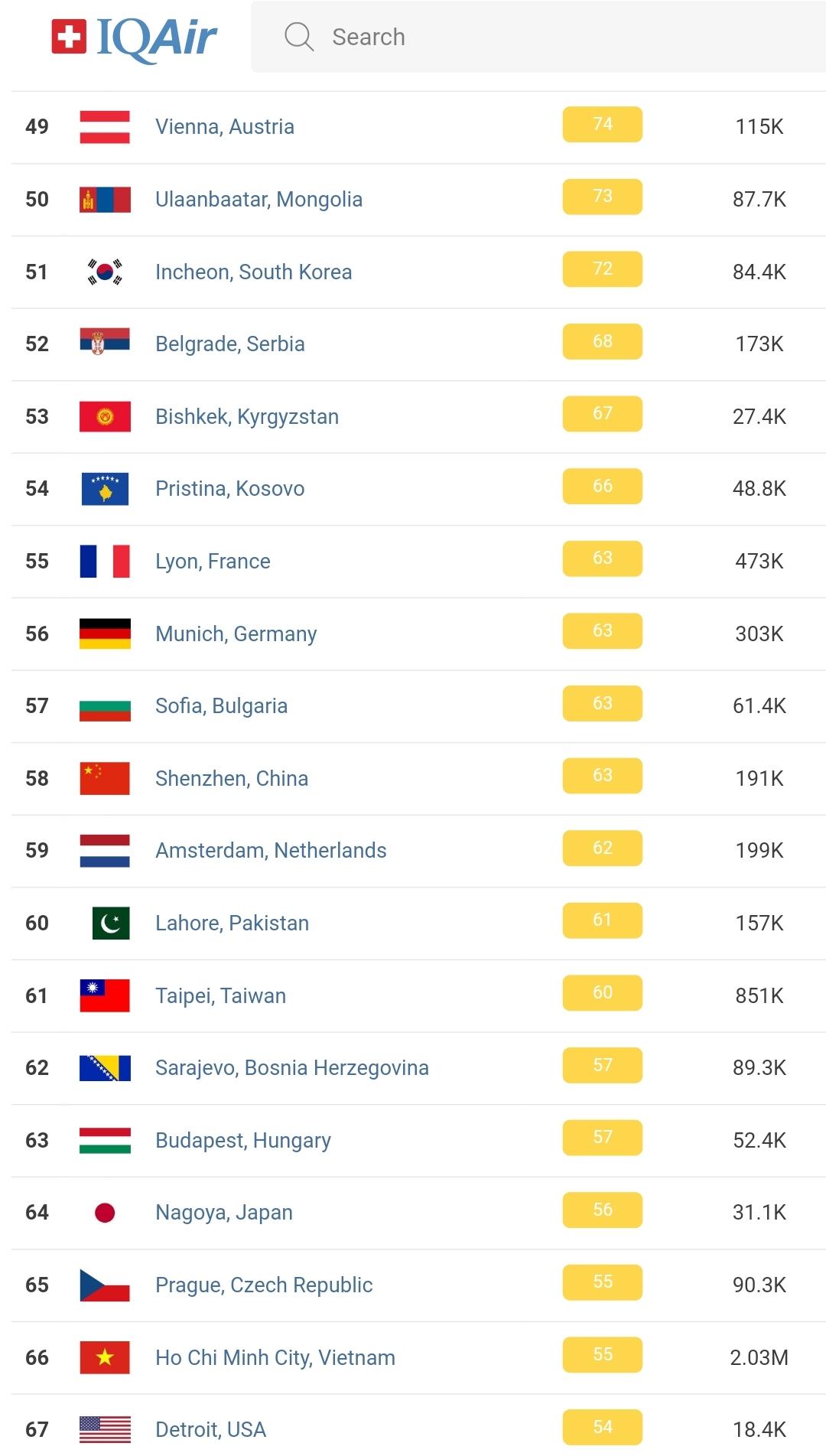826x1456 pixels.
Task: Click Detroit's 18.4K follower count
Action: (x=759, y=1430)
